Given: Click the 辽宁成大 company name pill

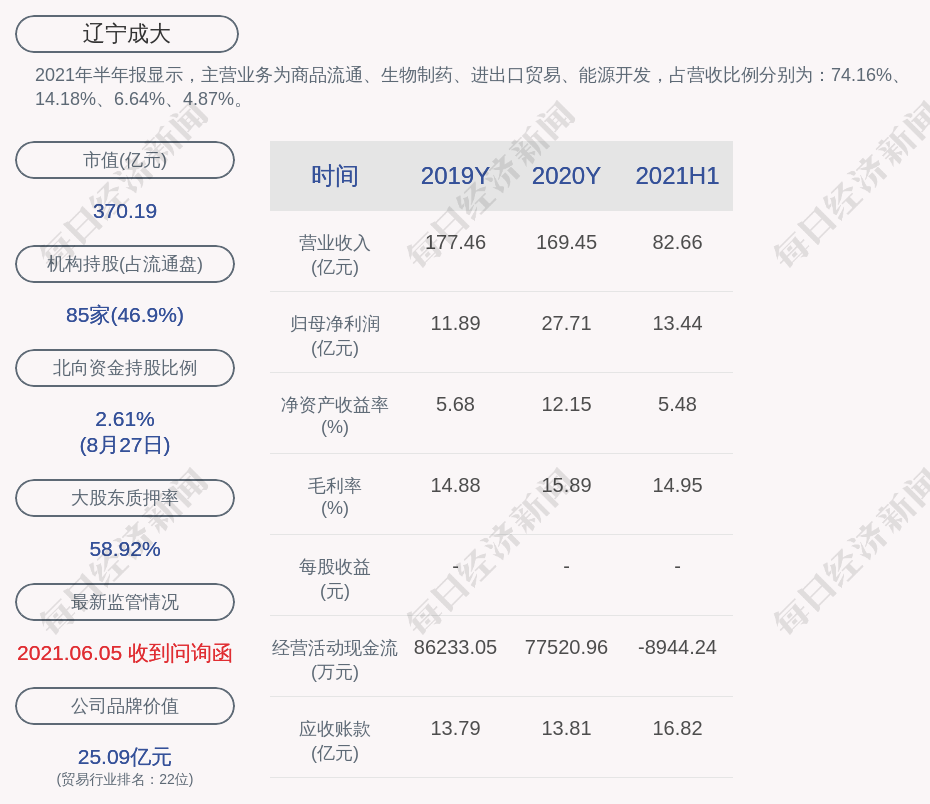Looking at the screenshot, I should tap(126, 34).
